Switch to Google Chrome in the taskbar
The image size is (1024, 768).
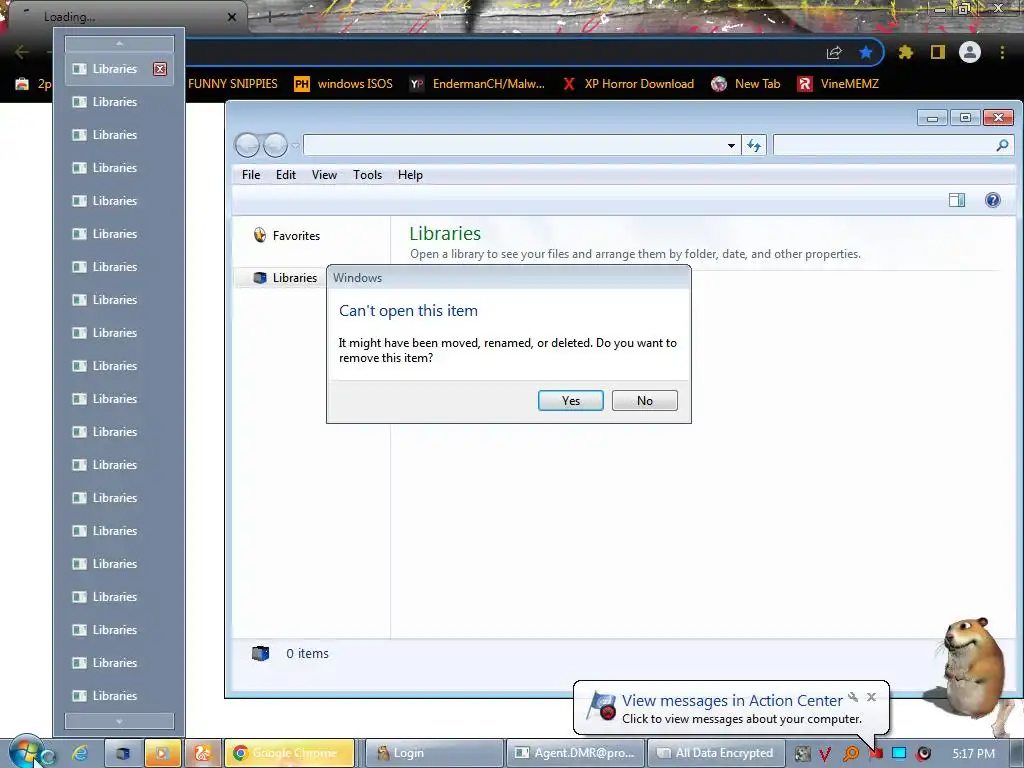(x=289, y=753)
